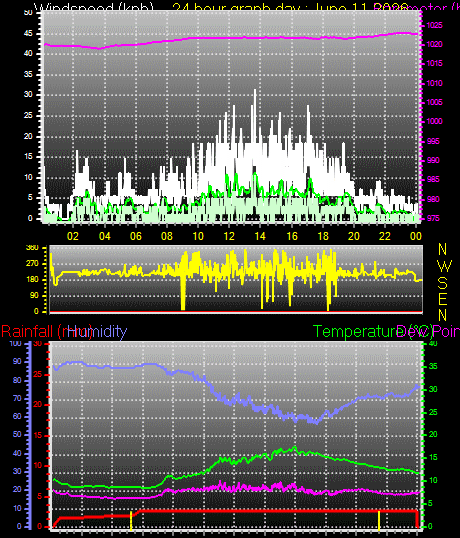Click the 180 wind direction axis label

(x=32, y=280)
